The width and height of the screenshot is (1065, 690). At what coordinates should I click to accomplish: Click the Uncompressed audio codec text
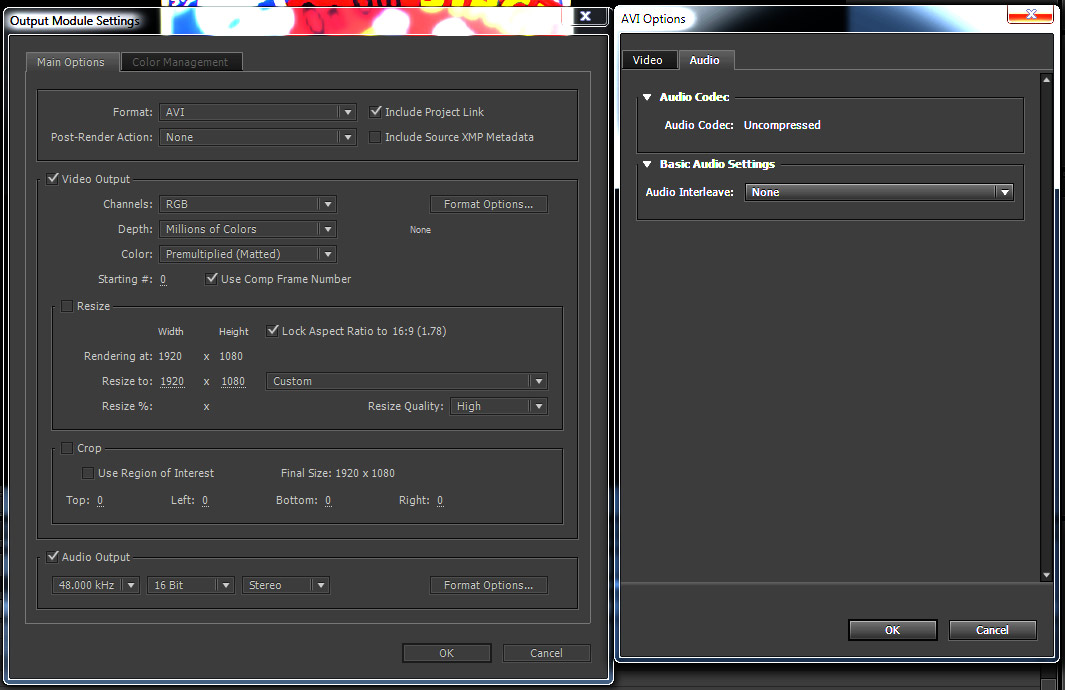pyautogui.click(x=782, y=125)
